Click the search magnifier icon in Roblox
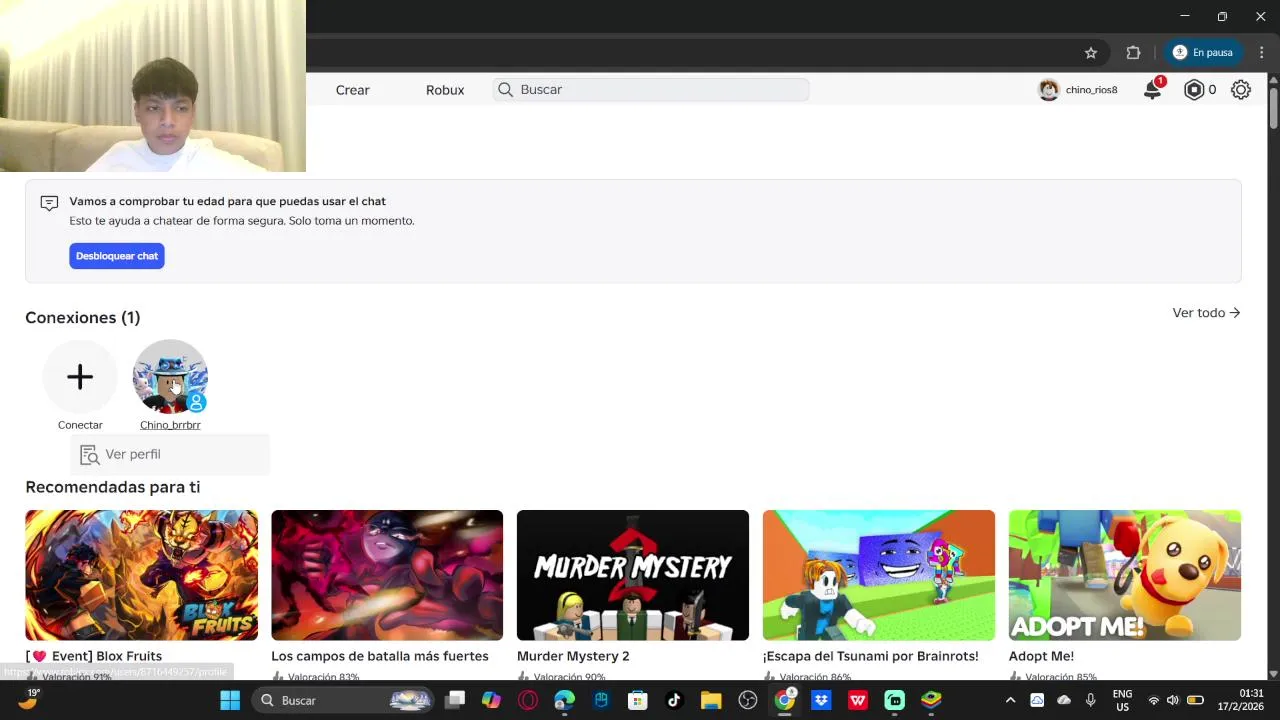Screen dimensions: 1280x720 coord(505,90)
